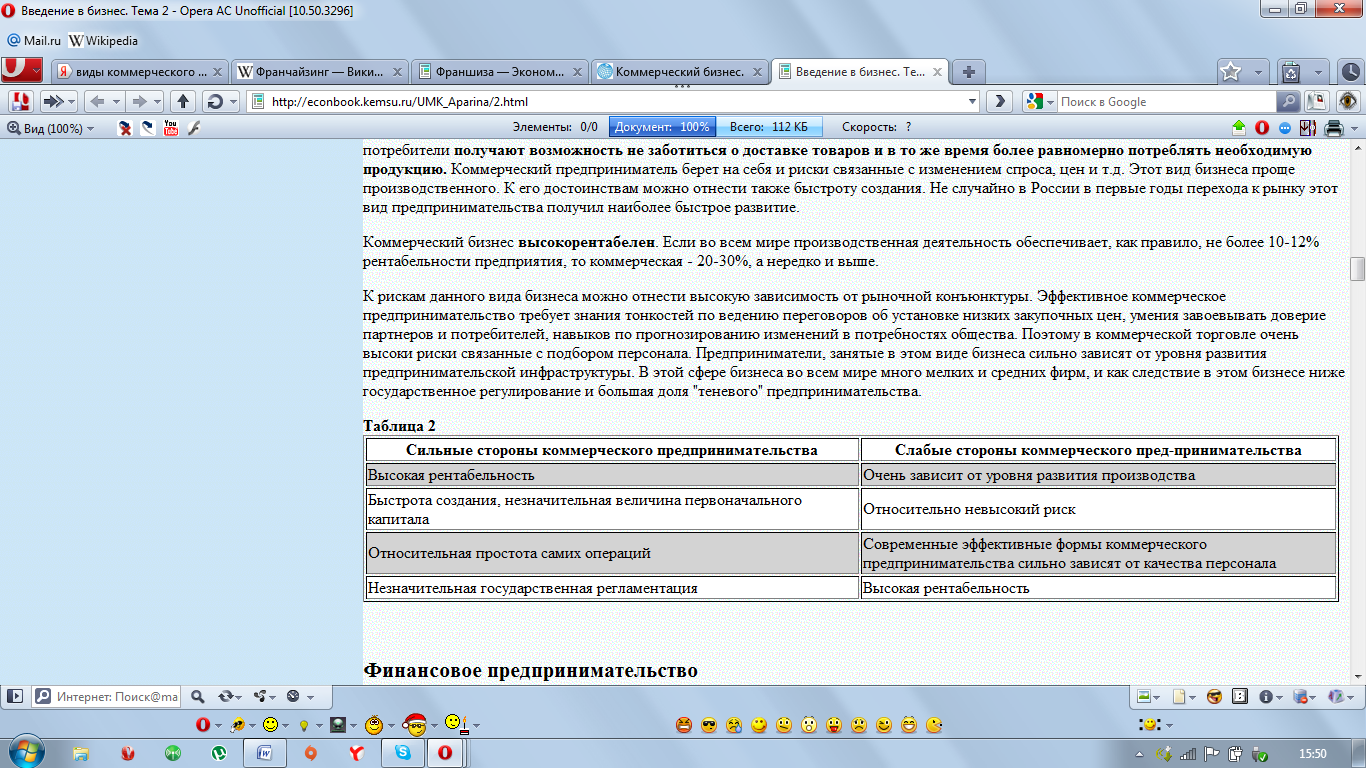Open the Wikipedia bookmark
The image size is (1366, 768).
point(103,41)
